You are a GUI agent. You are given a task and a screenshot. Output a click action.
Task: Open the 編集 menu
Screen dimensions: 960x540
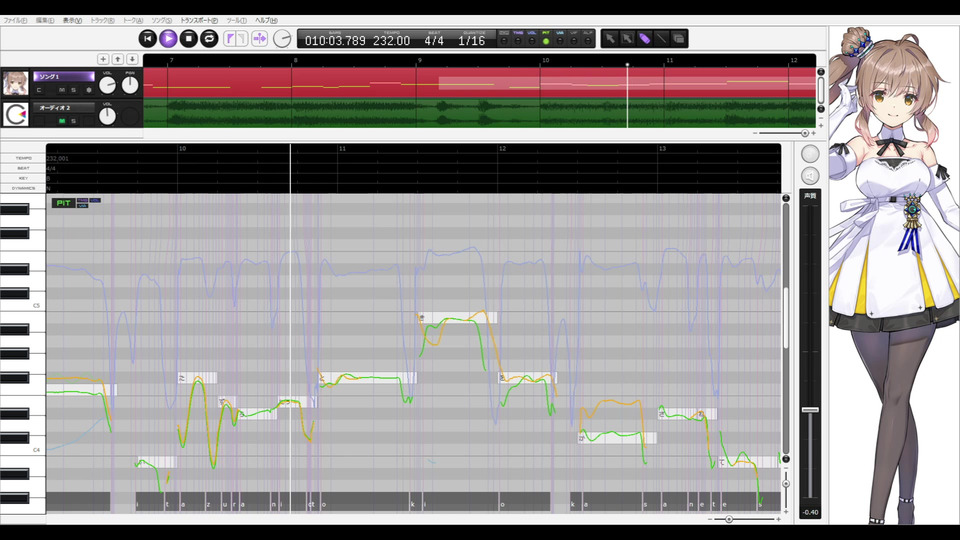point(45,20)
